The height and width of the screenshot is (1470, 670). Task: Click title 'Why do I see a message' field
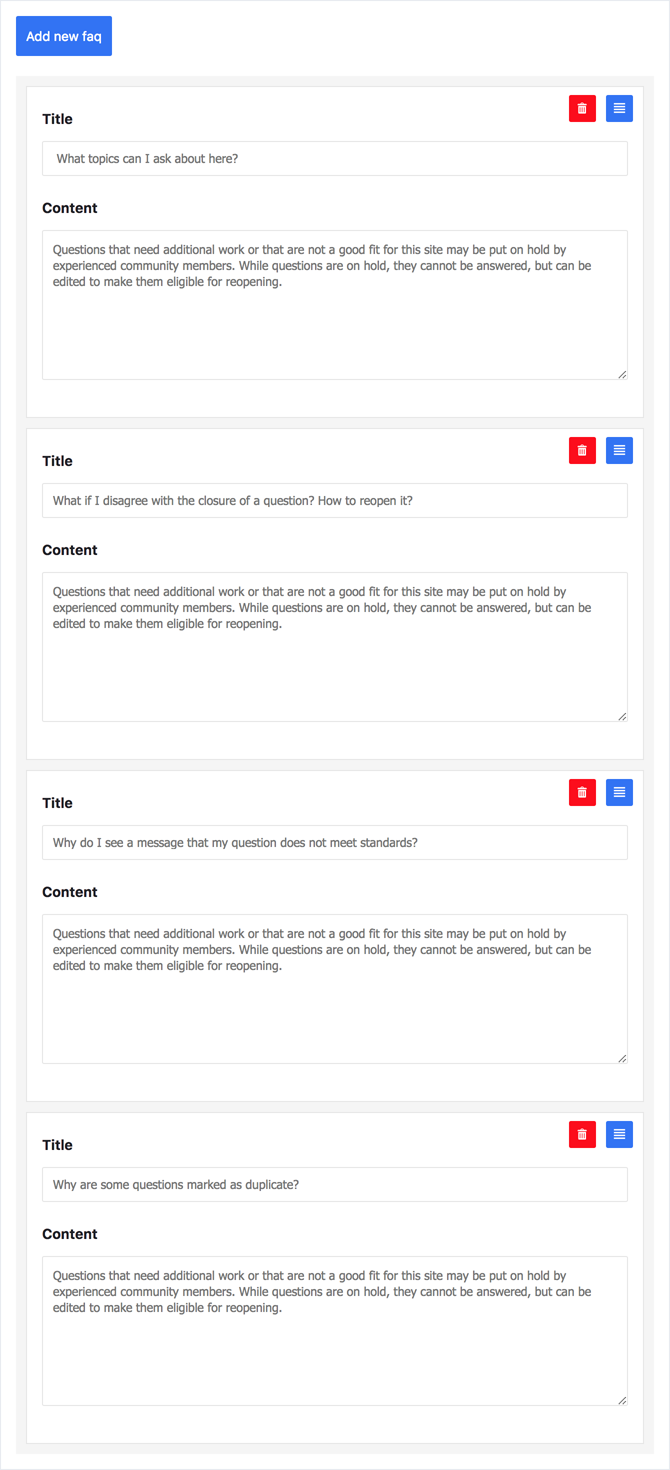click(335, 842)
